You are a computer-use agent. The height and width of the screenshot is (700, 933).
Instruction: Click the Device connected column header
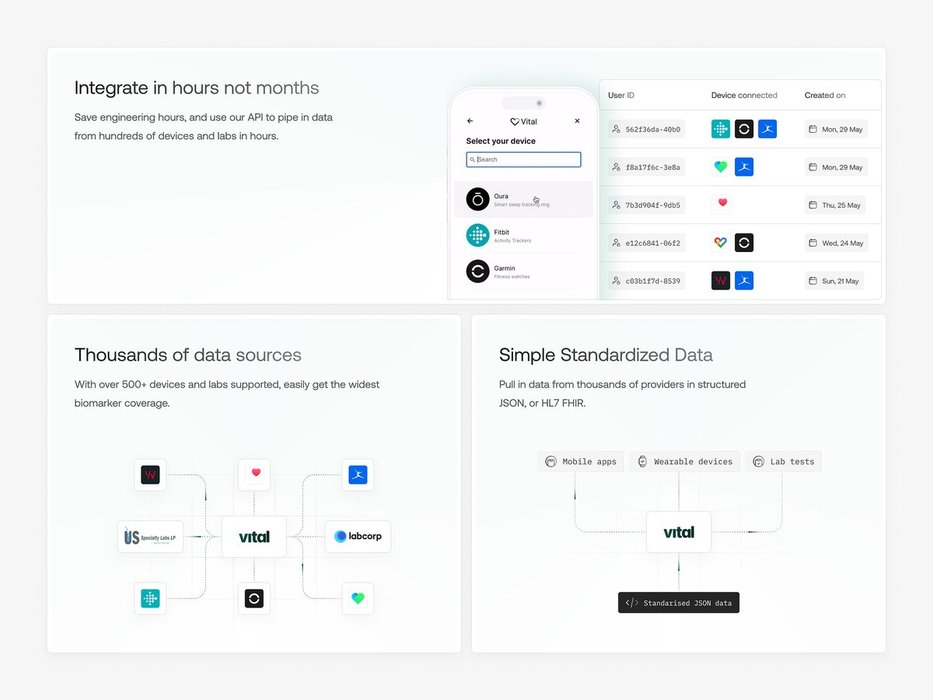[744, 95]
